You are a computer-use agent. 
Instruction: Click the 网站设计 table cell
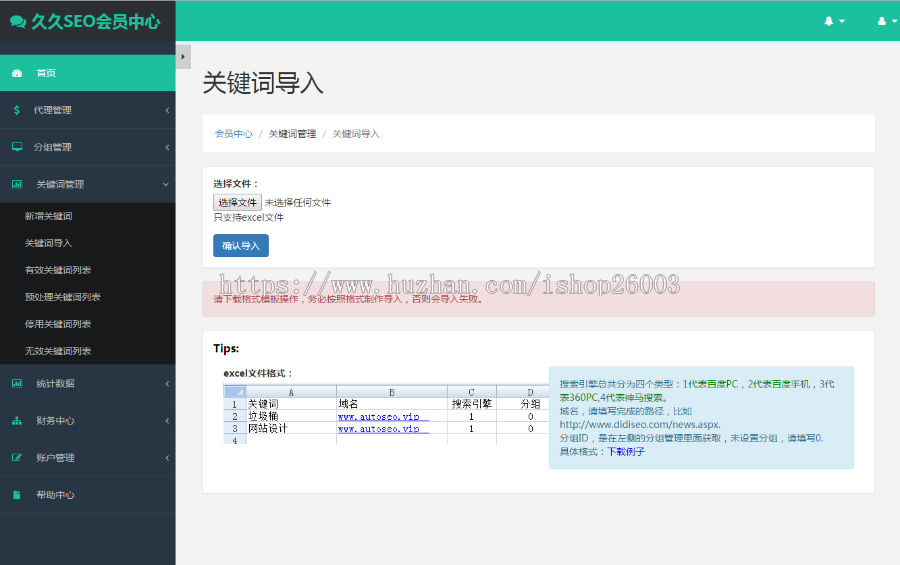pos(267,428)
